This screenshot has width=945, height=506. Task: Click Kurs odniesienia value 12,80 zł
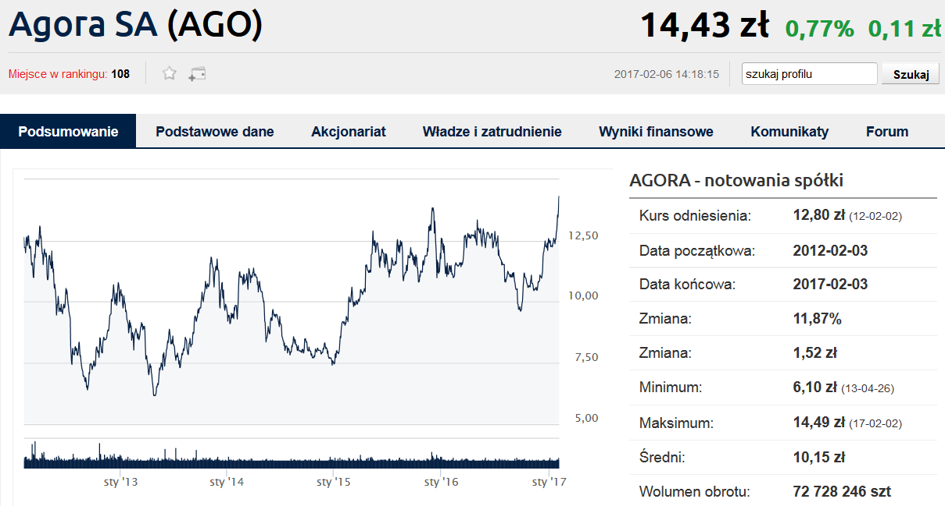click(x=818, y=215)
